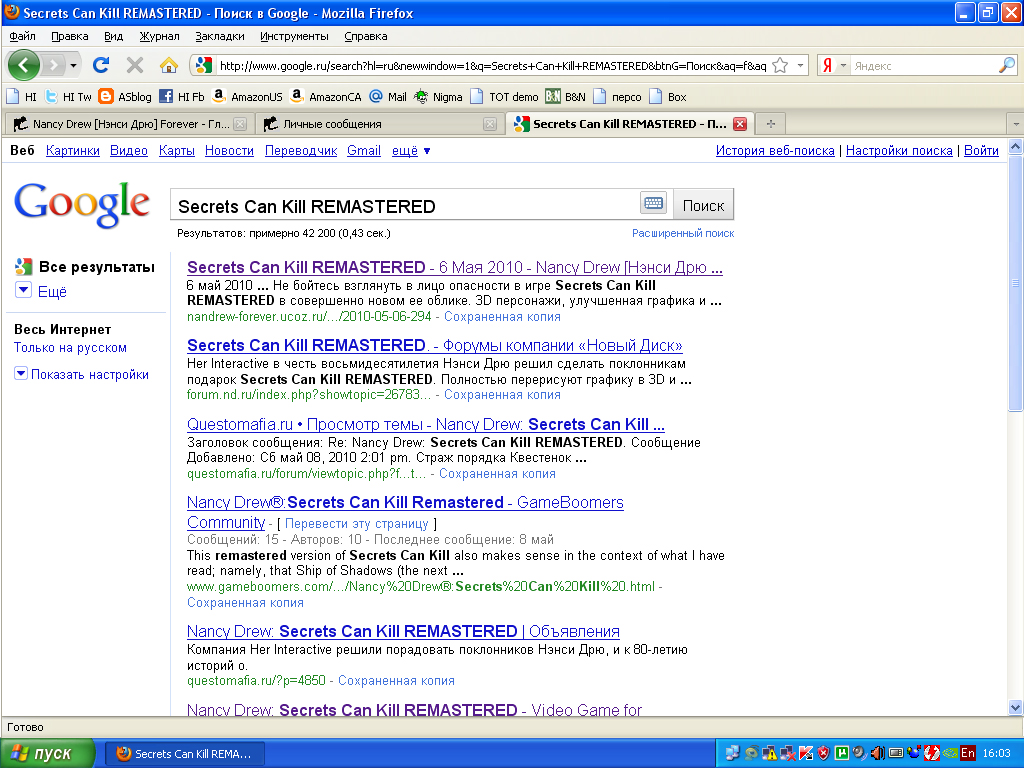Expand the ещё services dropdown

click(x=411, y=151)
